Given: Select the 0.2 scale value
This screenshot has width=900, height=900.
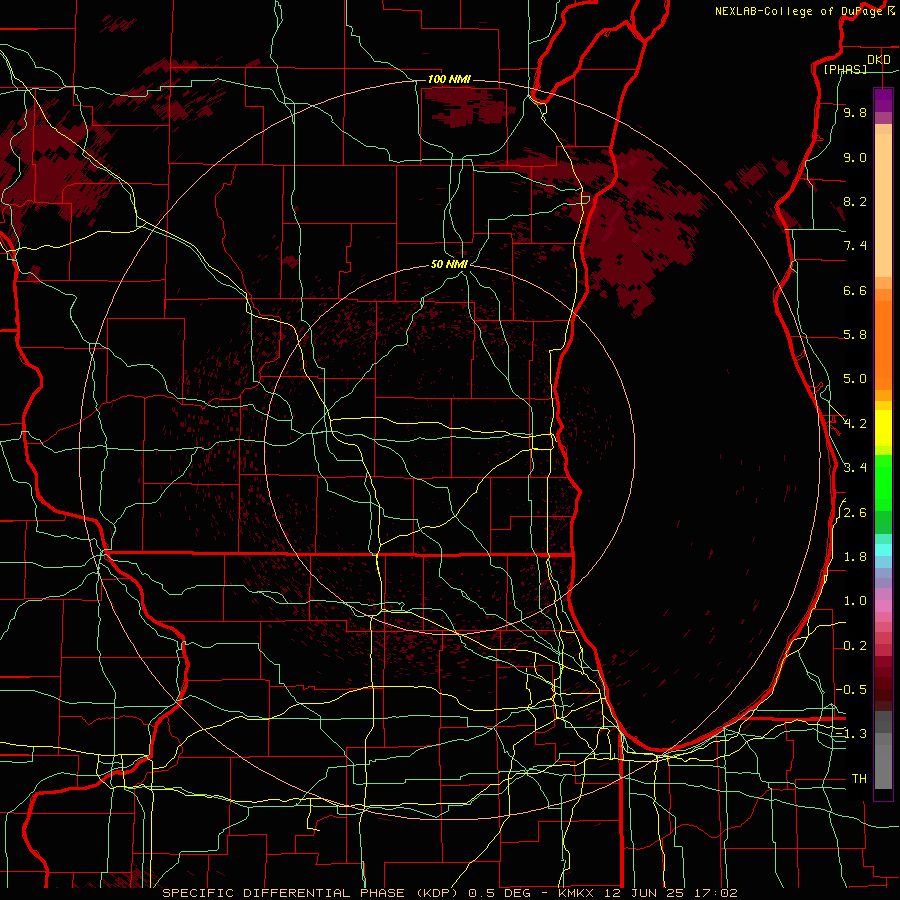Looking at the screenshot, I should [855, 646].
